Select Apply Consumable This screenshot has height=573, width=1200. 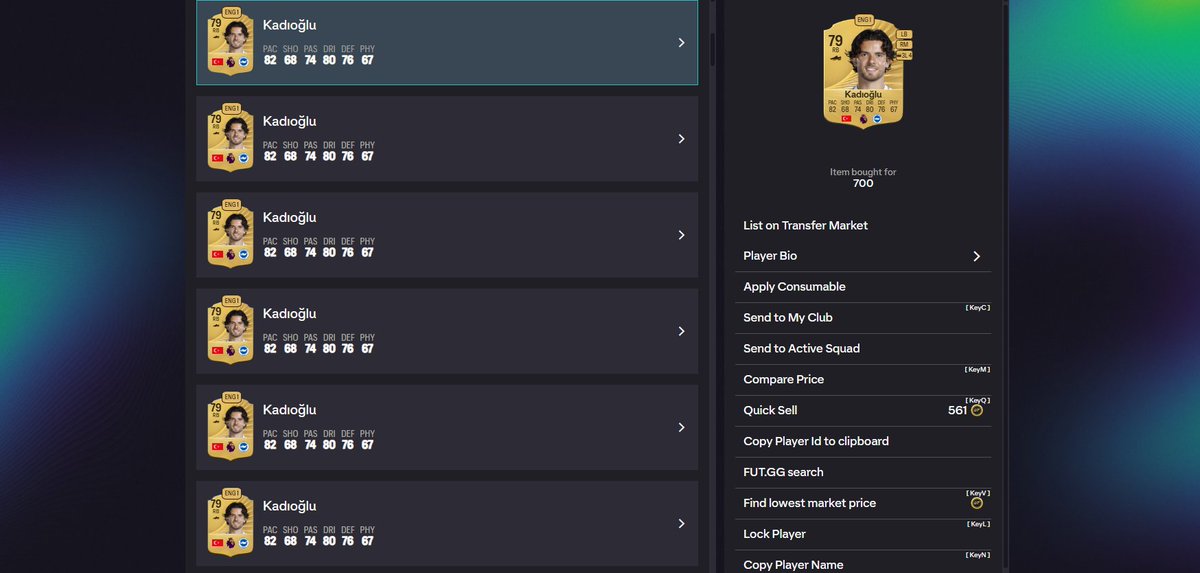pyautogui.click(x=862, y=287)
